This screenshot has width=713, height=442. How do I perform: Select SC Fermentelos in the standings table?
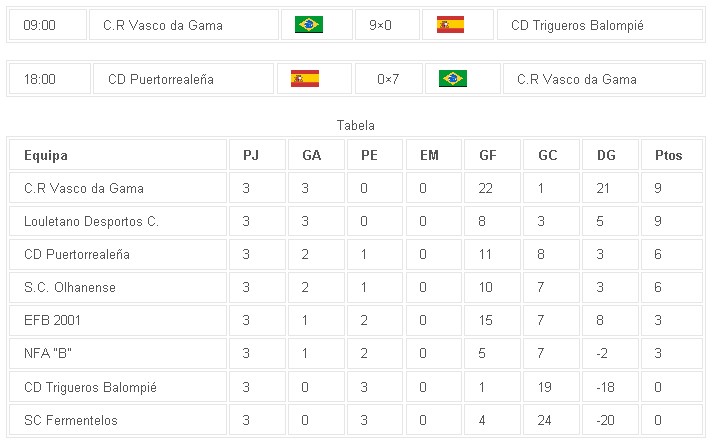pyautogui.click(x=71, y=420)
